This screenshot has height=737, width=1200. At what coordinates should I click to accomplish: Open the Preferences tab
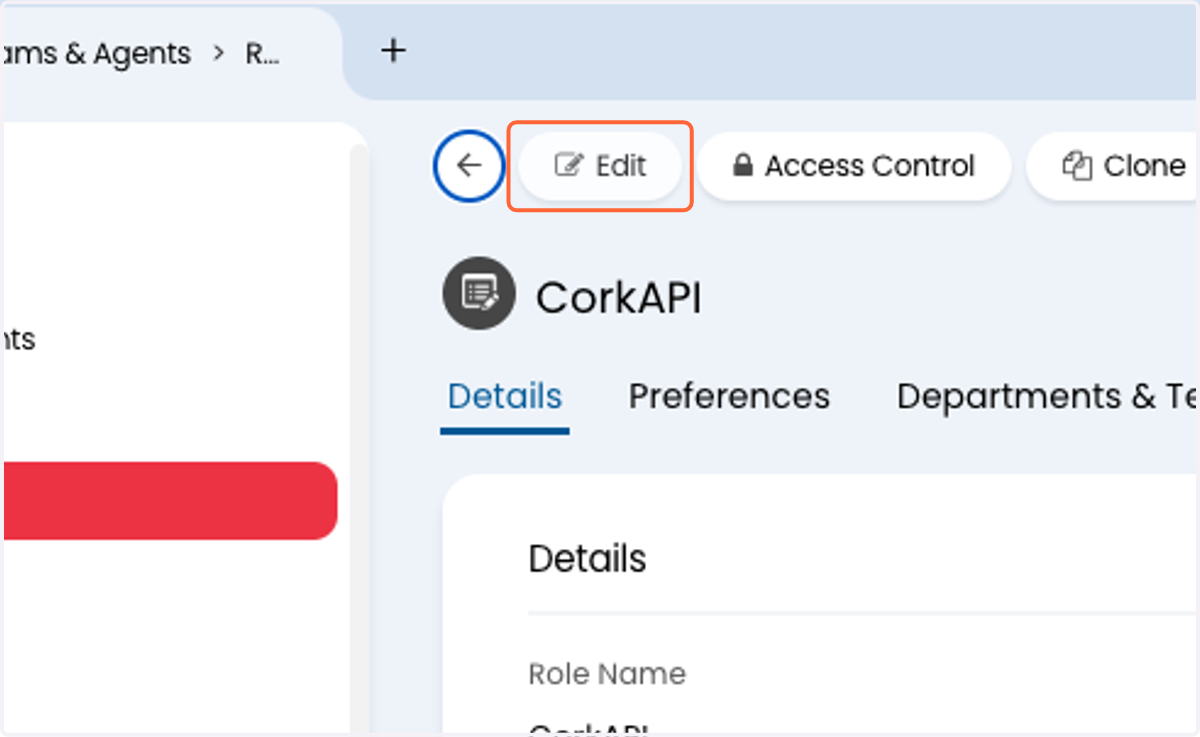(x=729, y=397)
